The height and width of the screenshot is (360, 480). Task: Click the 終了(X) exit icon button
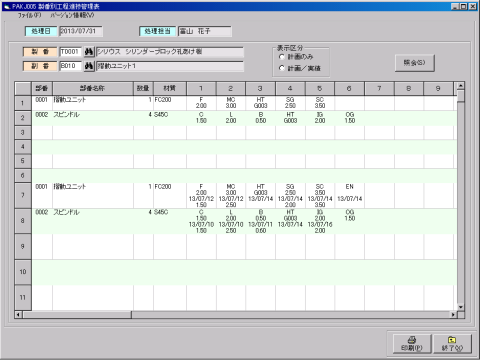(x=452, y=344)
